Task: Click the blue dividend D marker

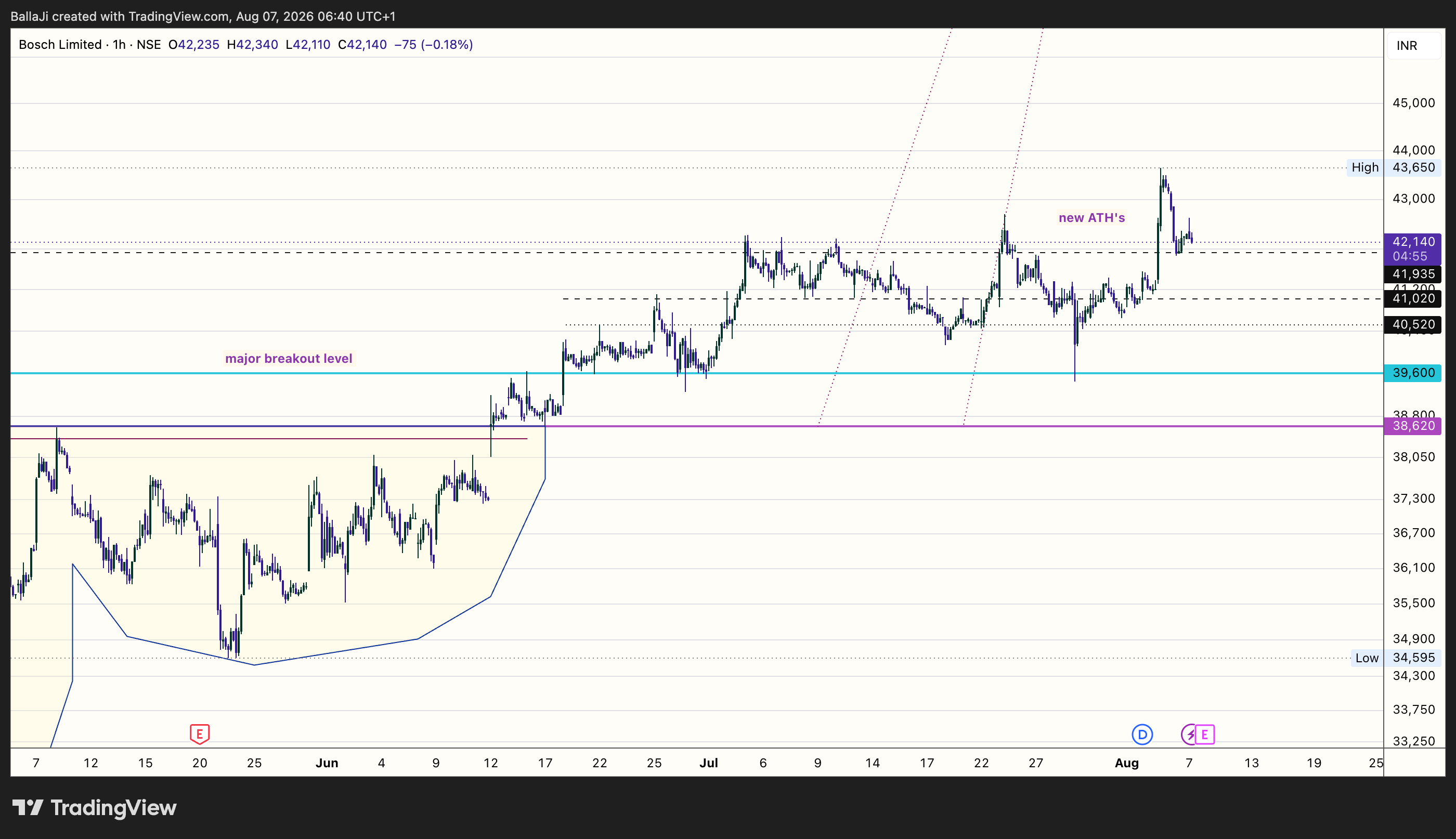Action: [x=1142, y=735]
